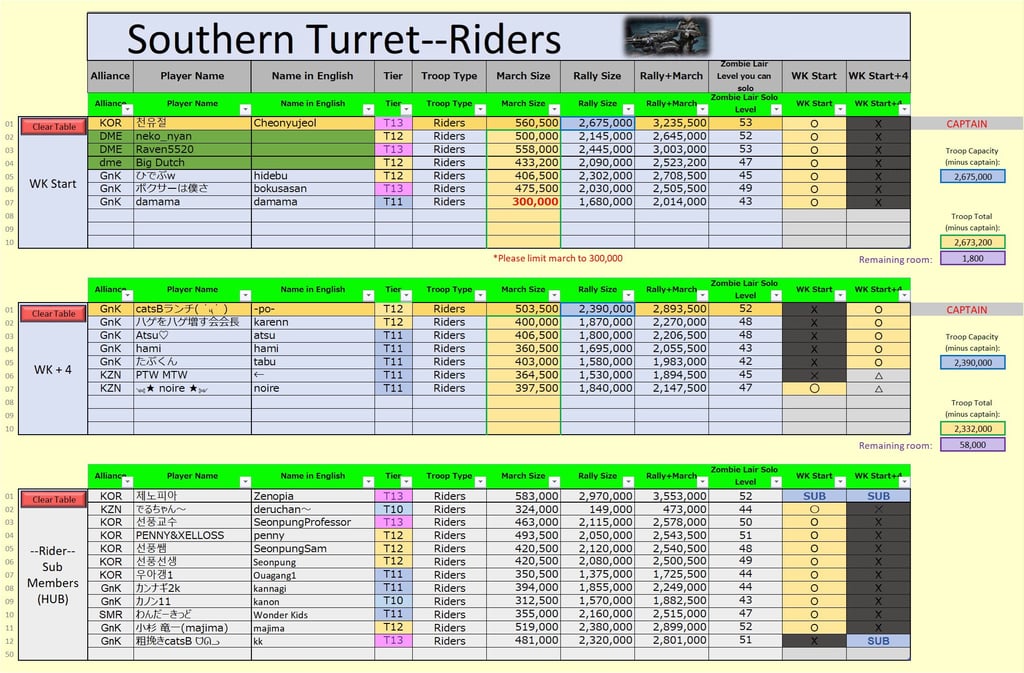Open Zombie Lair Solo Level filter in WK Start table

[x=776, y=110]
